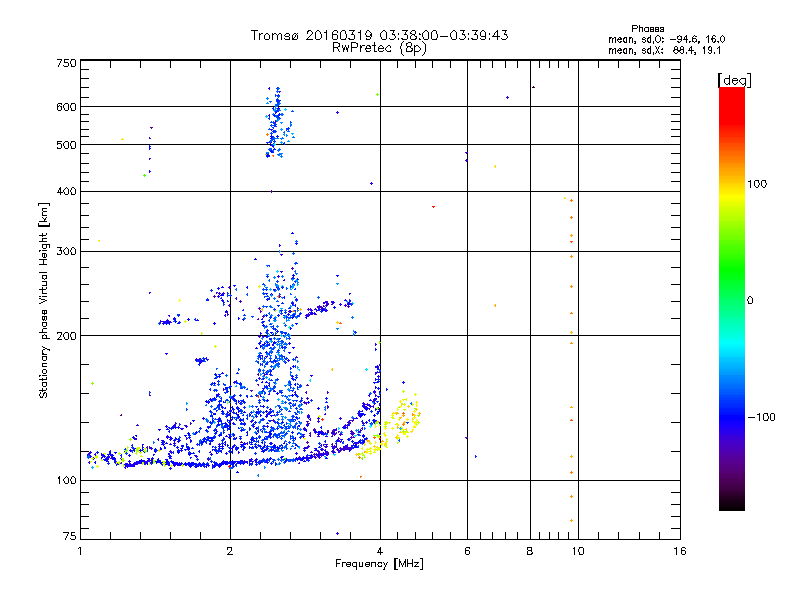The width and height of the screenshot is (800, 600).
Task: Click y-axis tick label '300'
Action: pos(66,252)
